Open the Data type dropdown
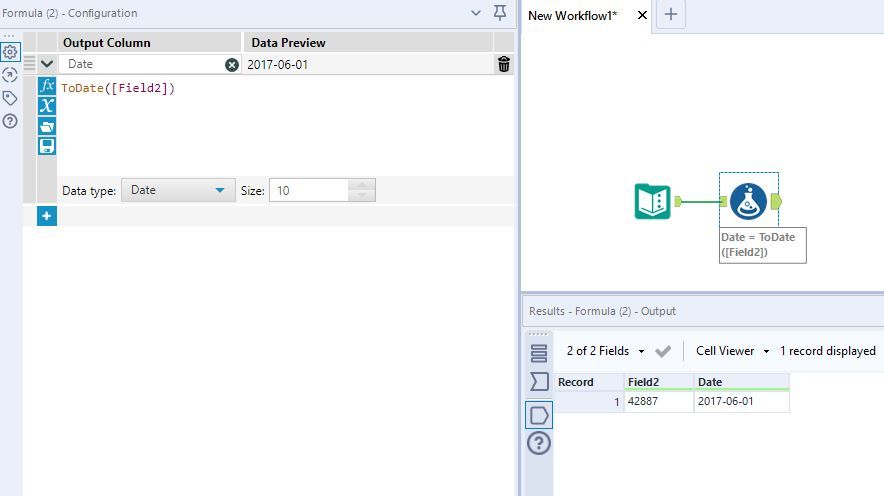Viewport: 884px width, 496px height. coord(178,191)
